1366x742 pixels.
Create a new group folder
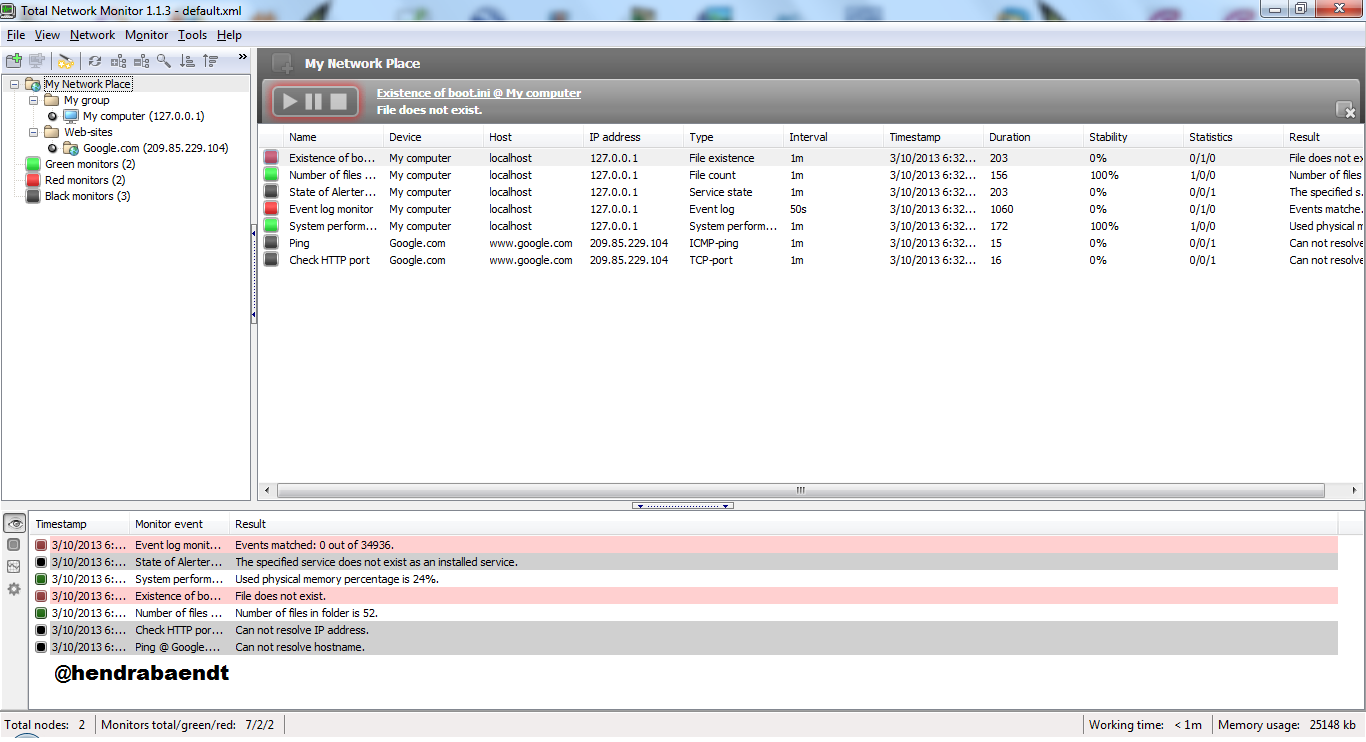tap(14, 61)
